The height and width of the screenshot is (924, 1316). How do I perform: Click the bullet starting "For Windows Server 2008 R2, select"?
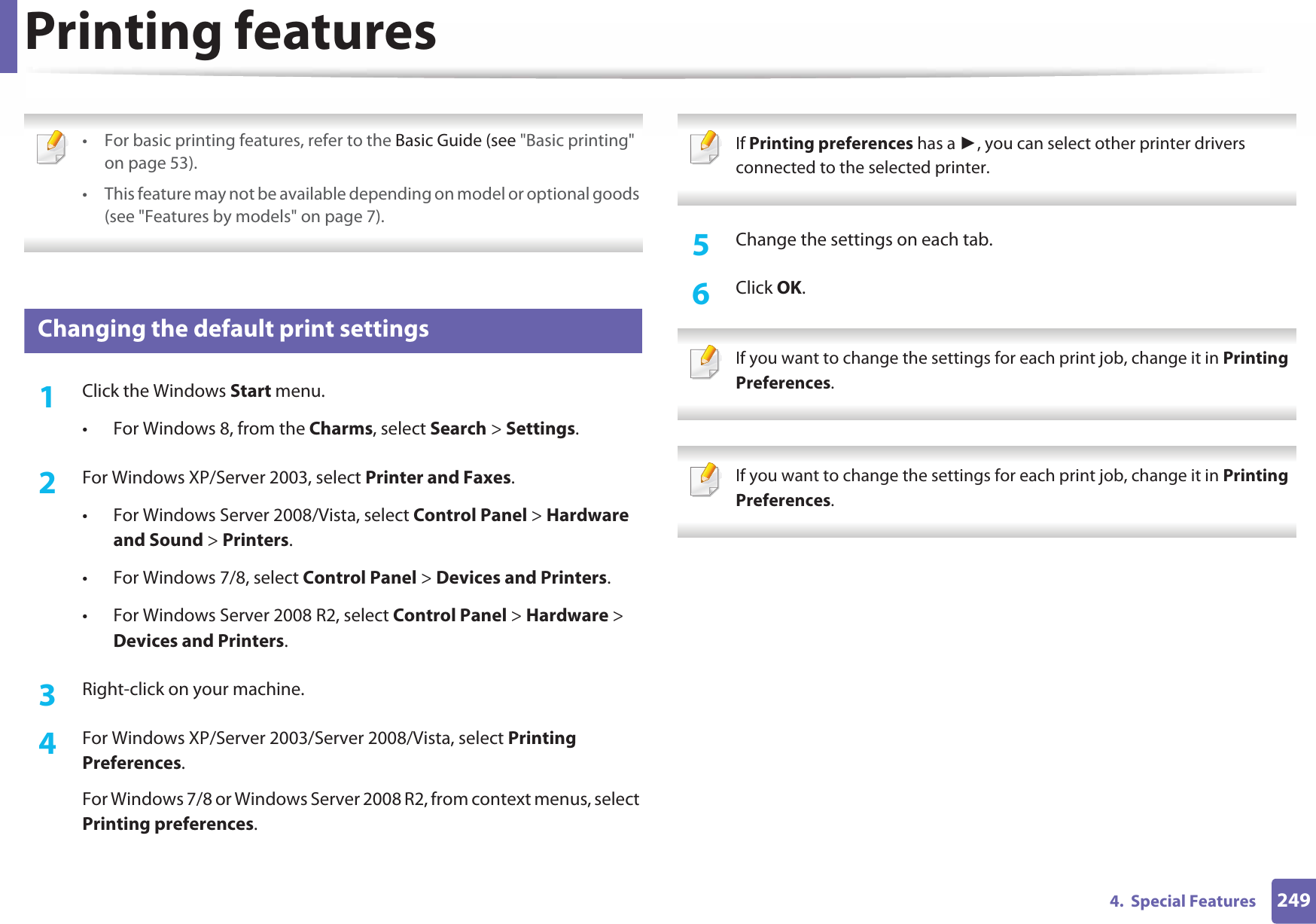(x=368, y=628)
